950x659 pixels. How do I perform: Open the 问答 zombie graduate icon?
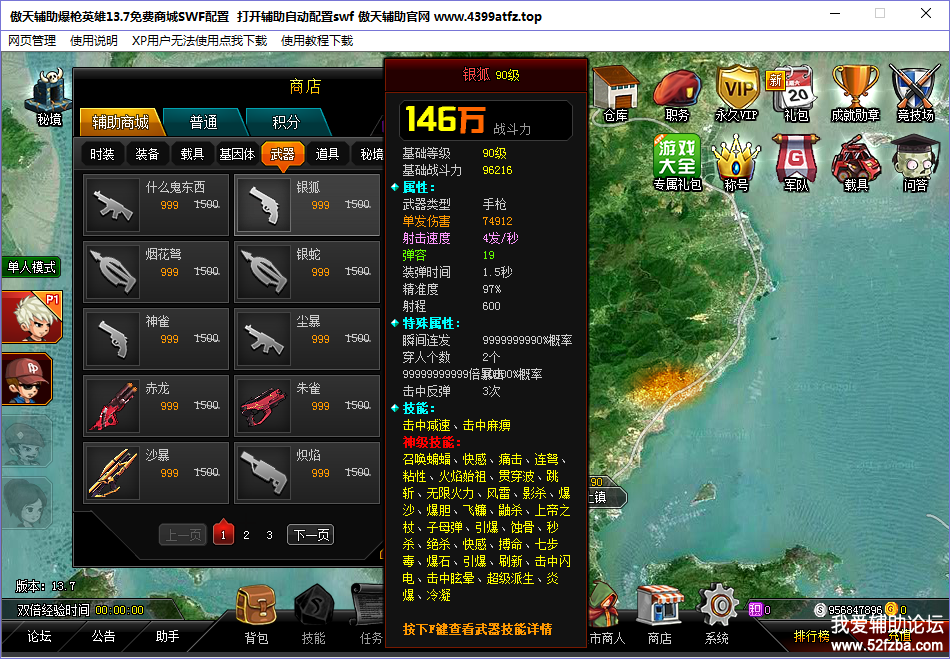point(915,163)
